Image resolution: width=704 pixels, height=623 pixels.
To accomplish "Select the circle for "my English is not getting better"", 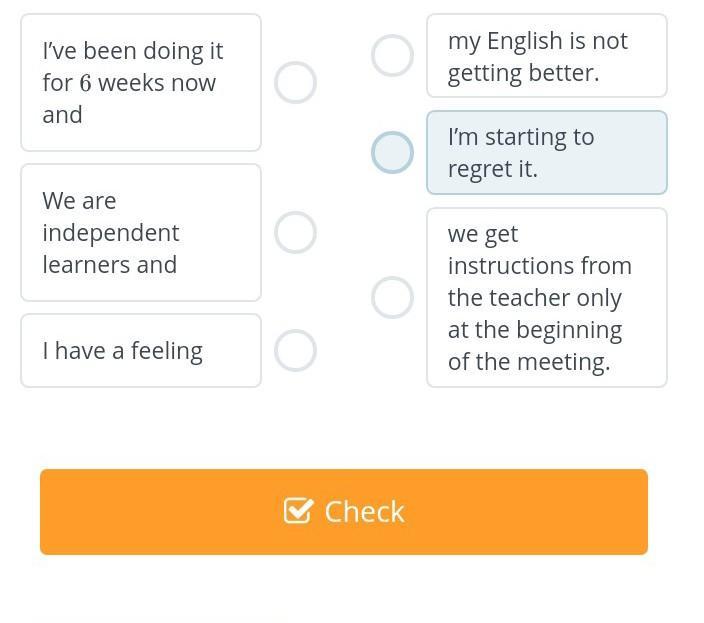I will [392, 56].
